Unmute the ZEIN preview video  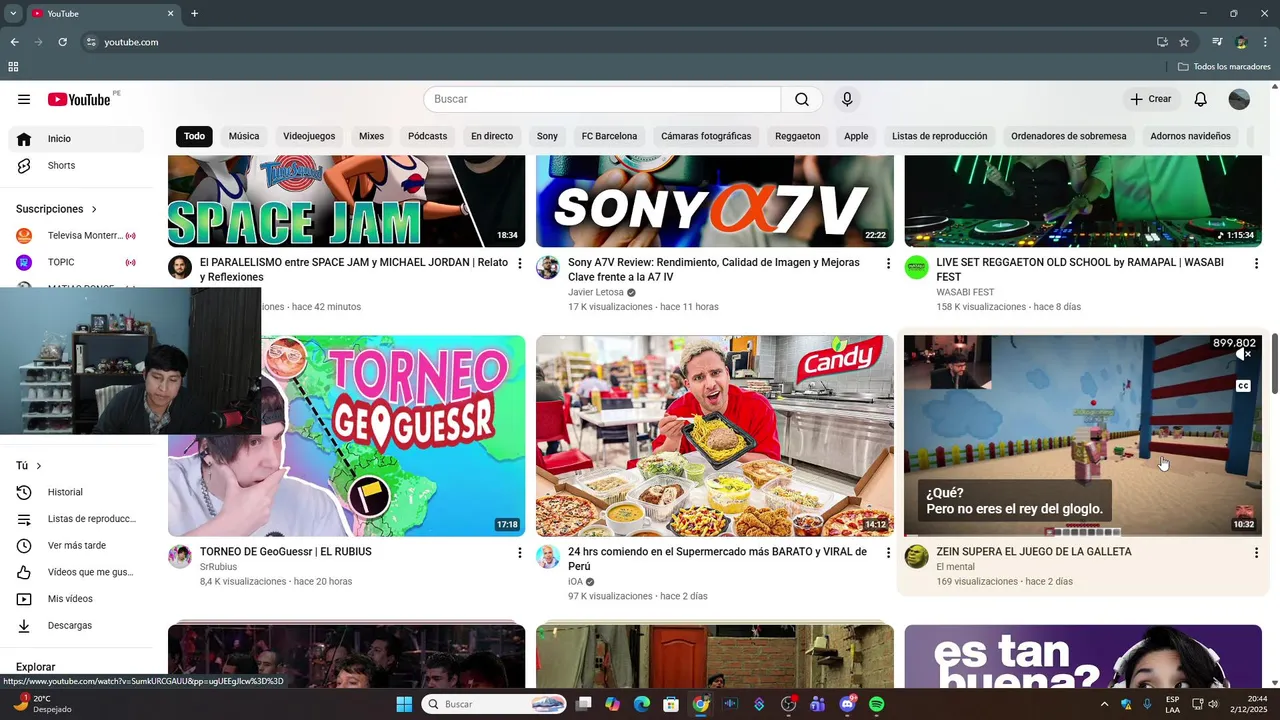click(1243, 355)
